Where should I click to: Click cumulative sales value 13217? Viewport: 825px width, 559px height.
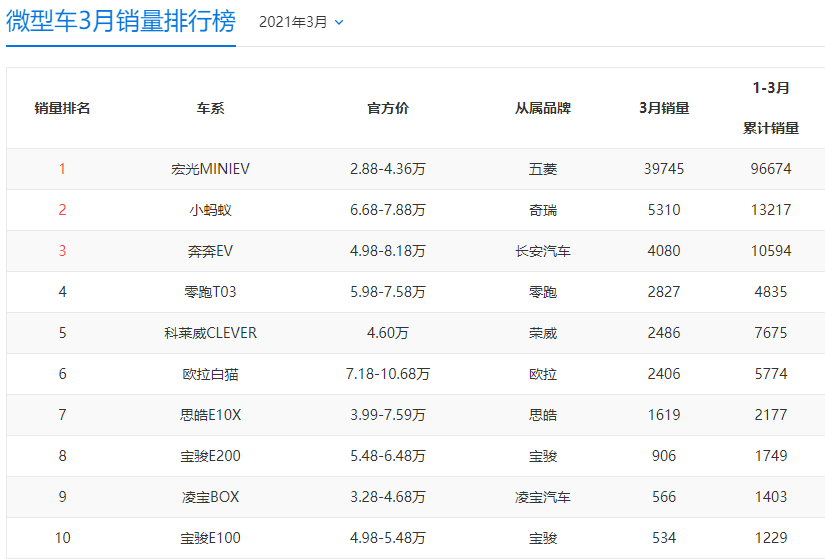tap(771, 210)
